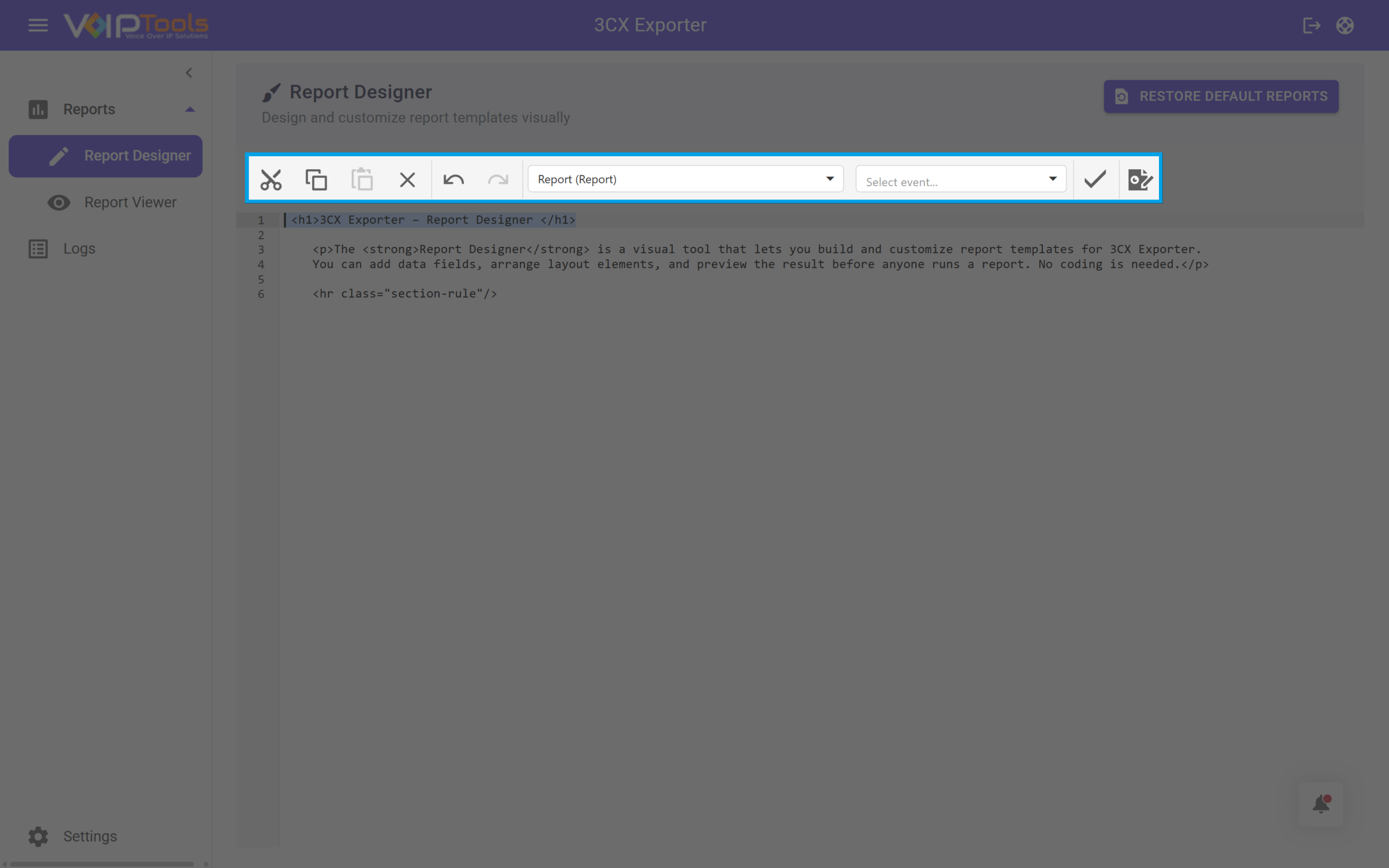This screenshot has height=868, width=1389.
Task: Copy selection with the copy icon
Action: (x=316, y=180)
